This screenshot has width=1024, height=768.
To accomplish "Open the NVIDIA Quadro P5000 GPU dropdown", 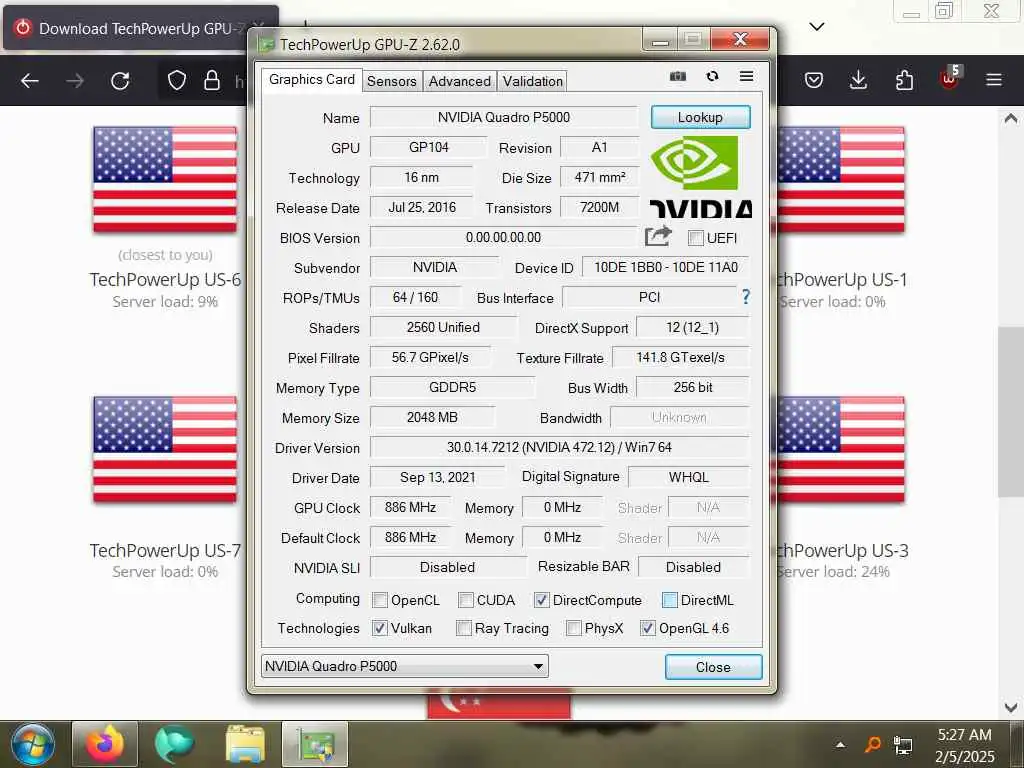I will point(404,666).
